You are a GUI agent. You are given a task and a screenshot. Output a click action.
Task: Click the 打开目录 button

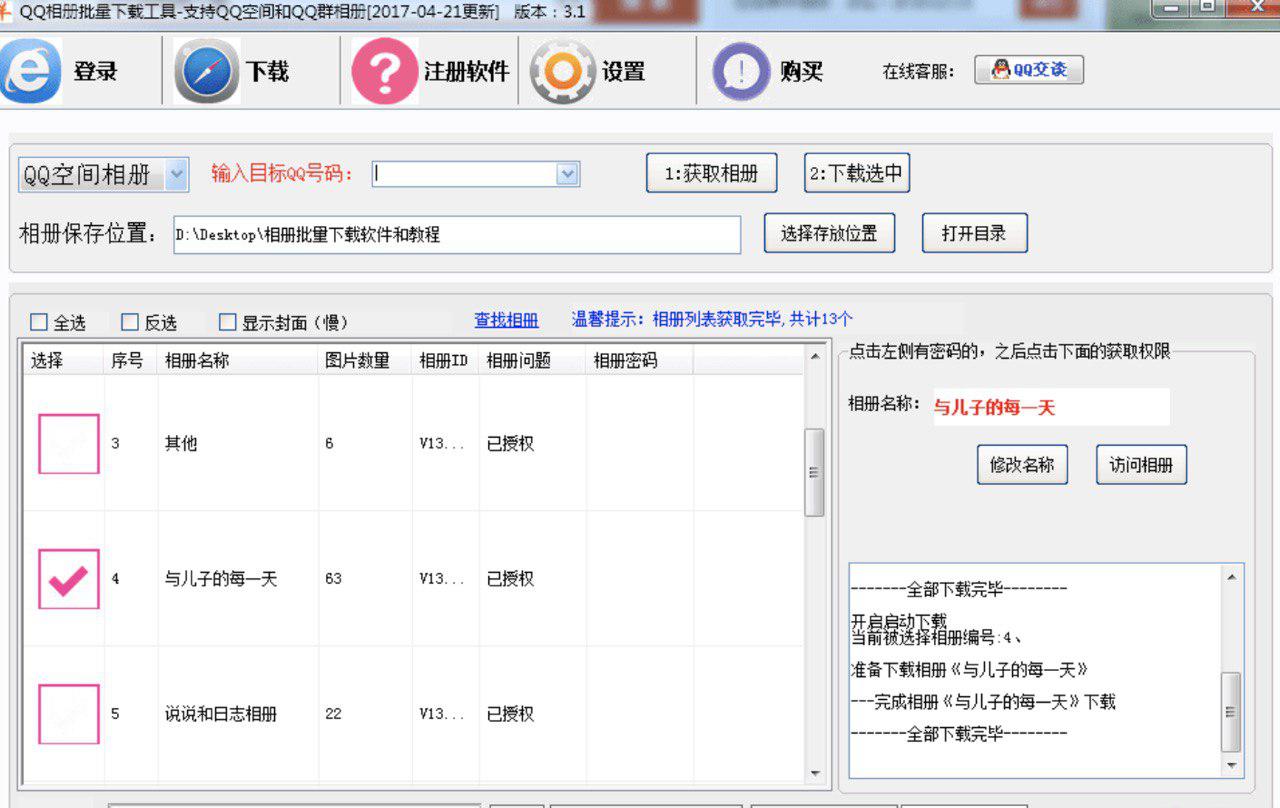pyautogui.click(x=974, y=234)
